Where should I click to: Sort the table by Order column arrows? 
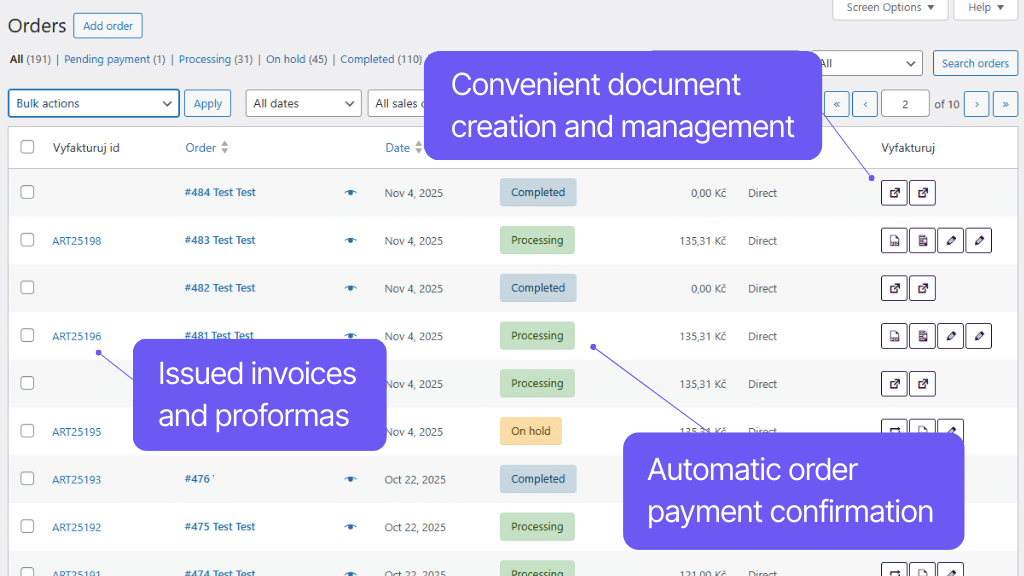coord(225,148)
